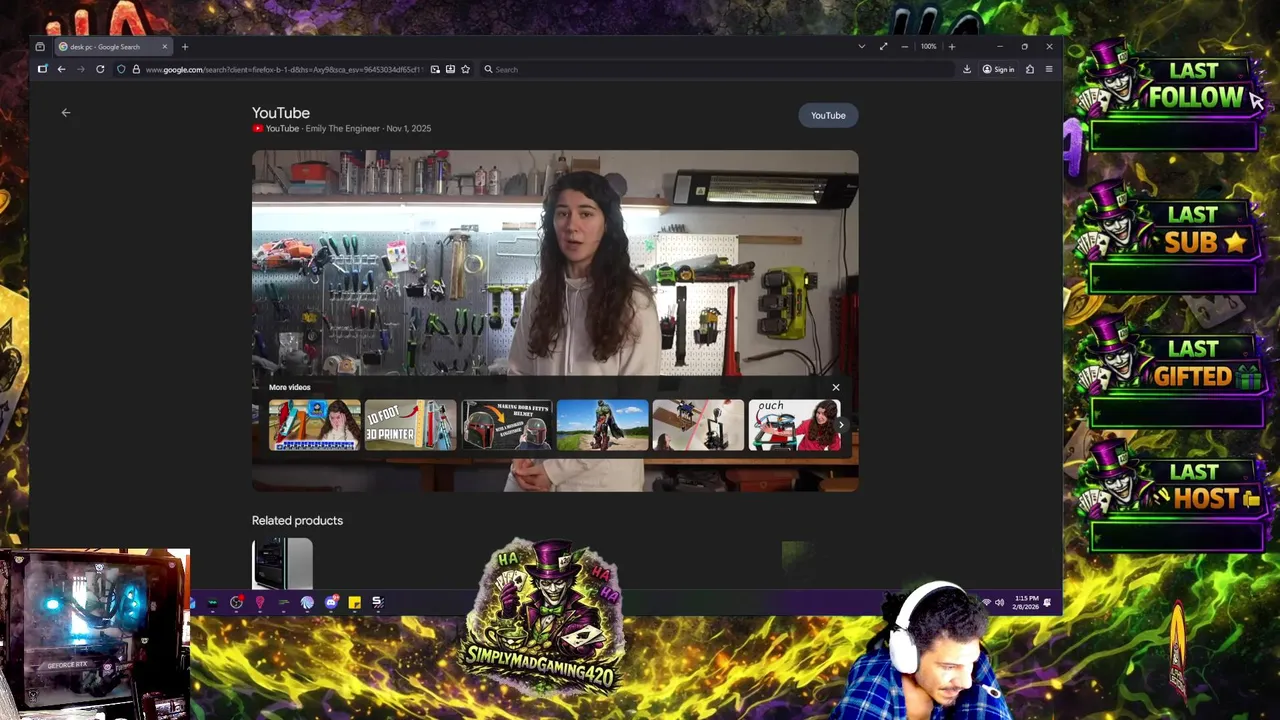Open the 'S' app taskbar icon
Screen dimensions: 1280x720
377,603
